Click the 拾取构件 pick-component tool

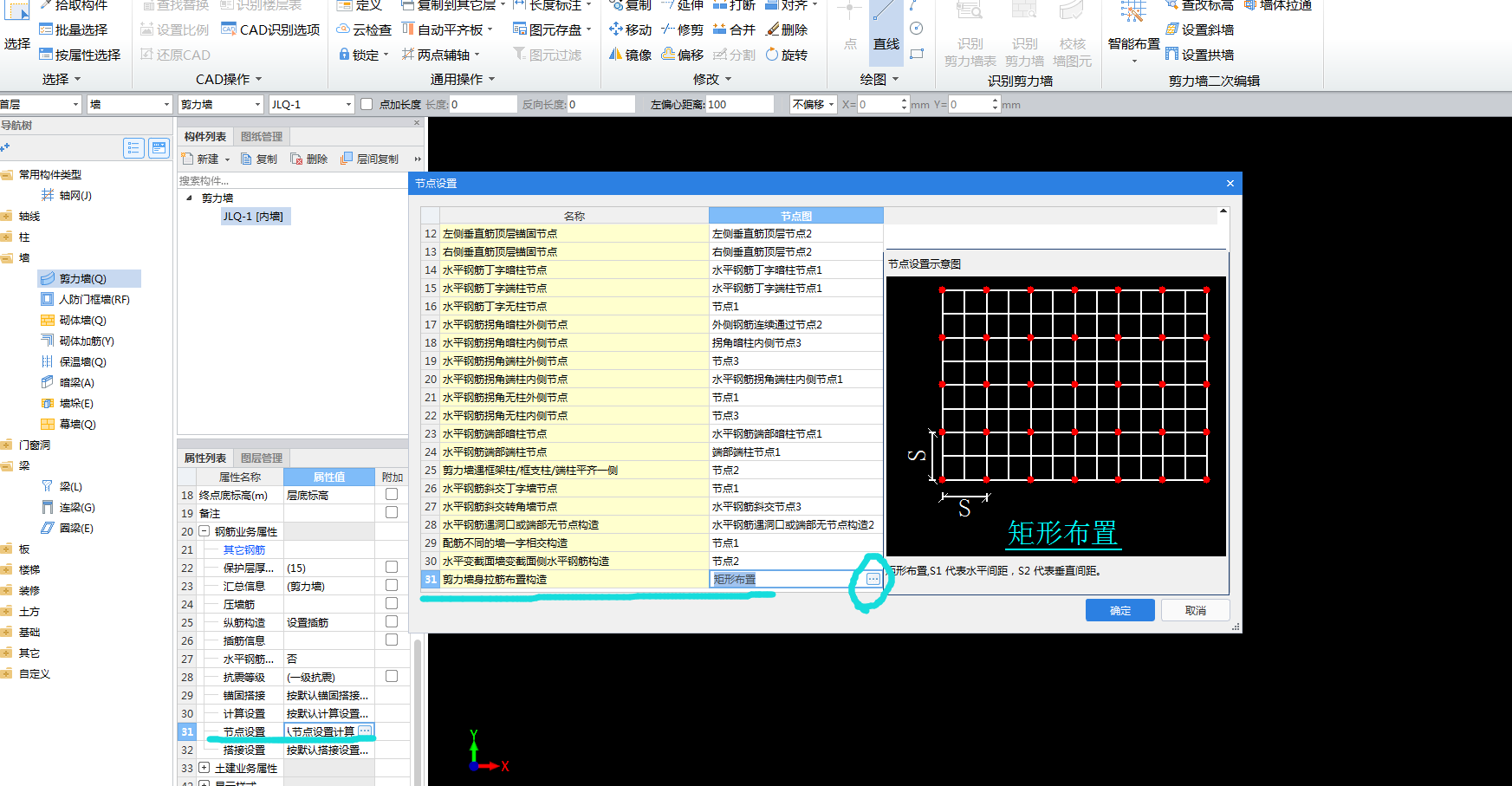tap(74, 5)
